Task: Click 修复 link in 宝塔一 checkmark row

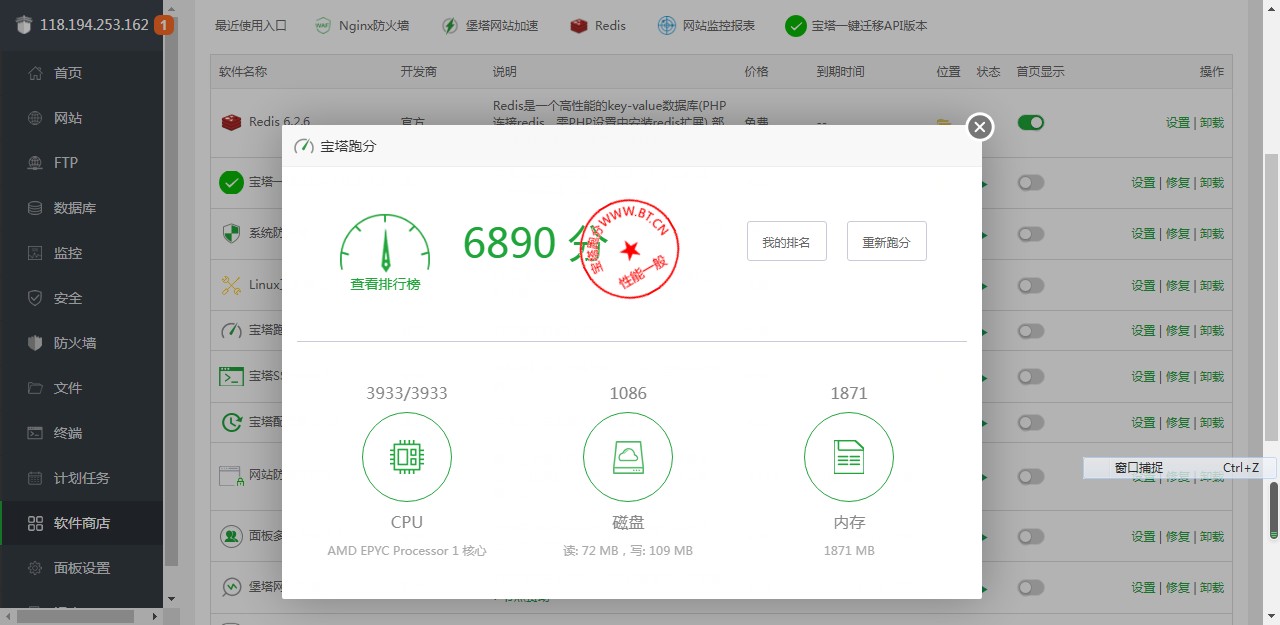Action: (1178, 182)
